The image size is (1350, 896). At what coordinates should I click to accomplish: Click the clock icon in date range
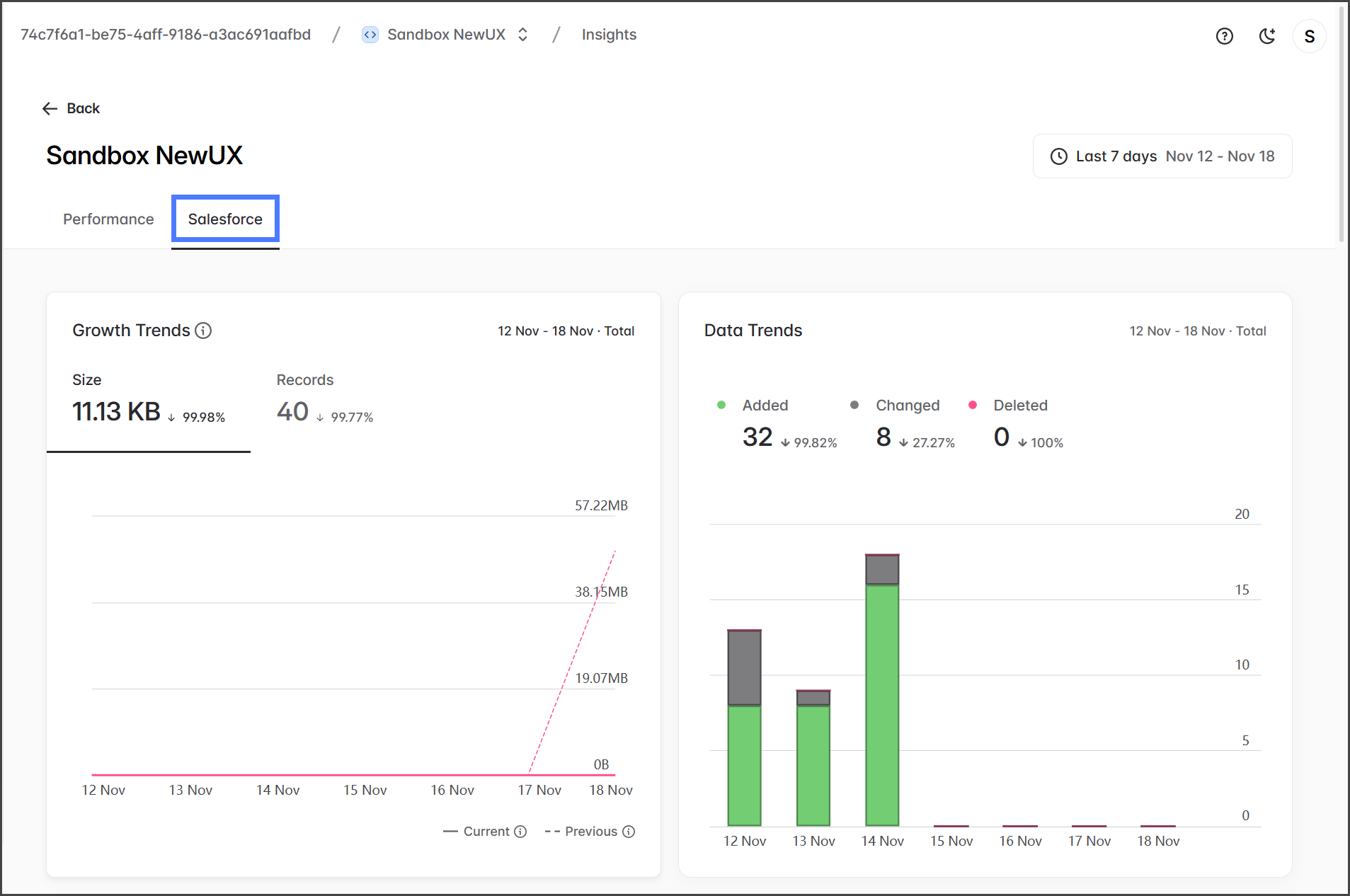pyautogui.click(x=1058, y=156)
